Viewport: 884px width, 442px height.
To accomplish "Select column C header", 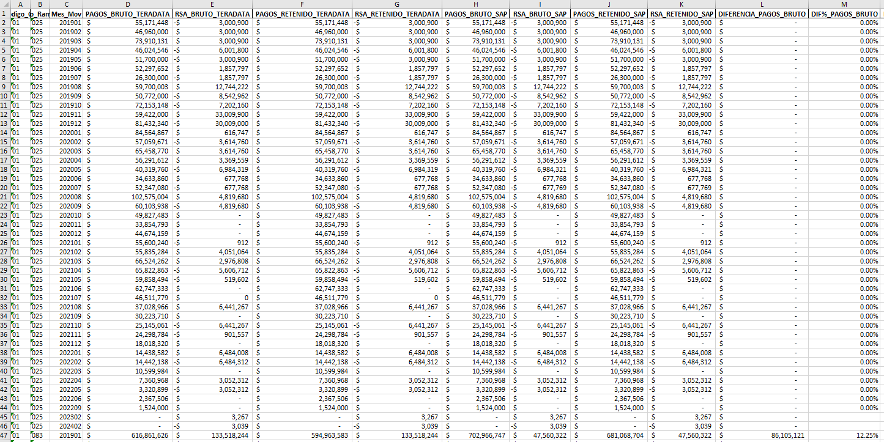I will (67, 4).
